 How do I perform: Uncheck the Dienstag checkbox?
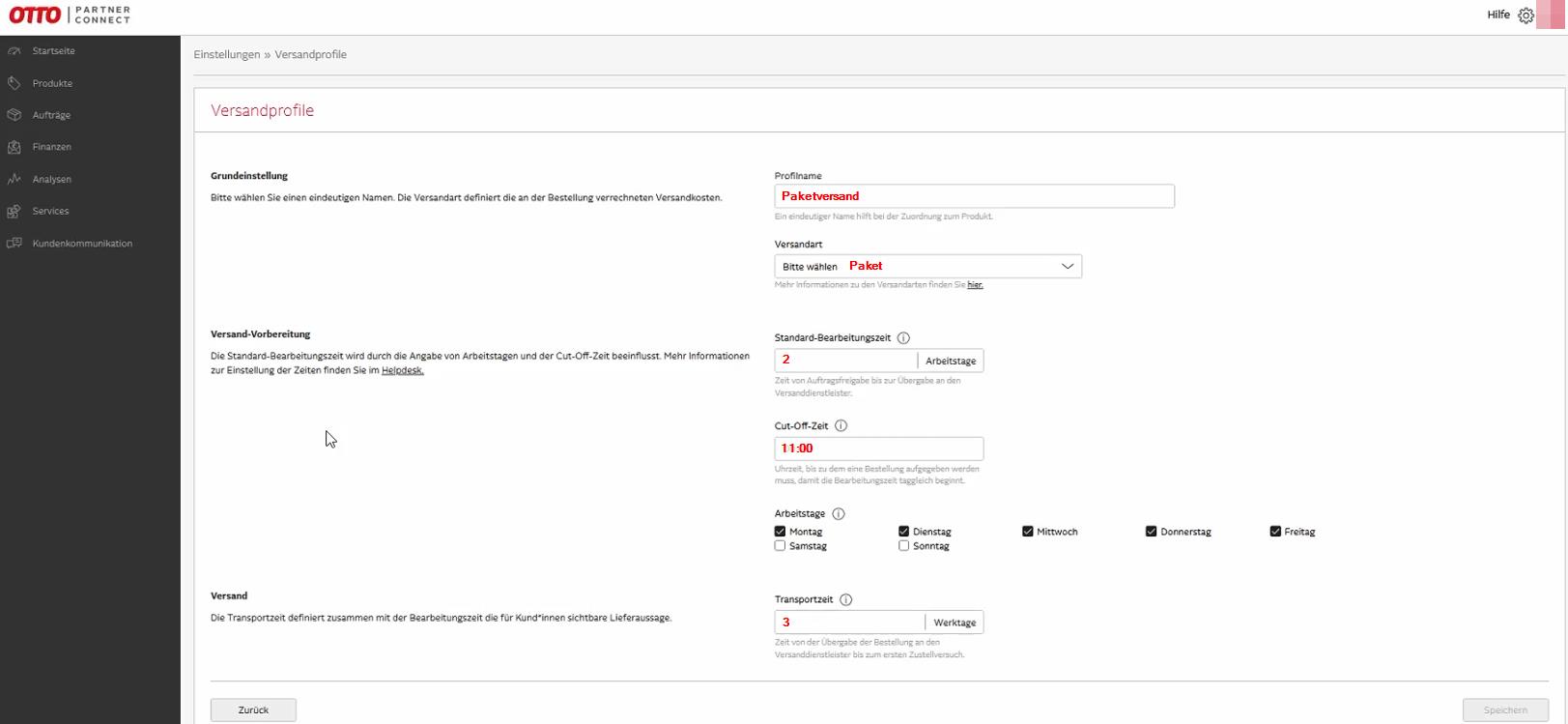point(903,532)
